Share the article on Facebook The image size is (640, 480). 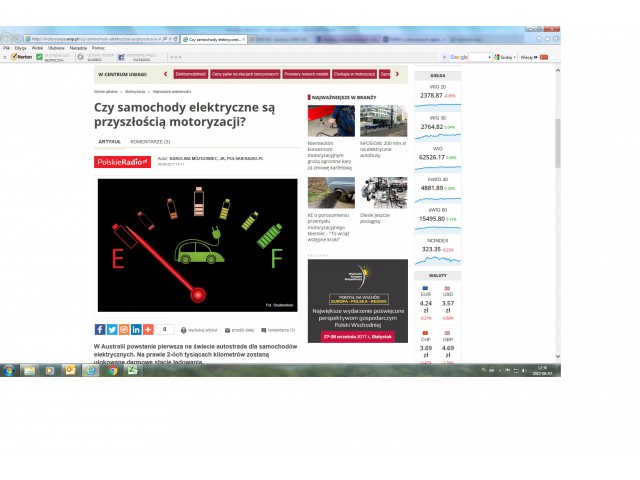pyautogui.click(x=100, y=329)
